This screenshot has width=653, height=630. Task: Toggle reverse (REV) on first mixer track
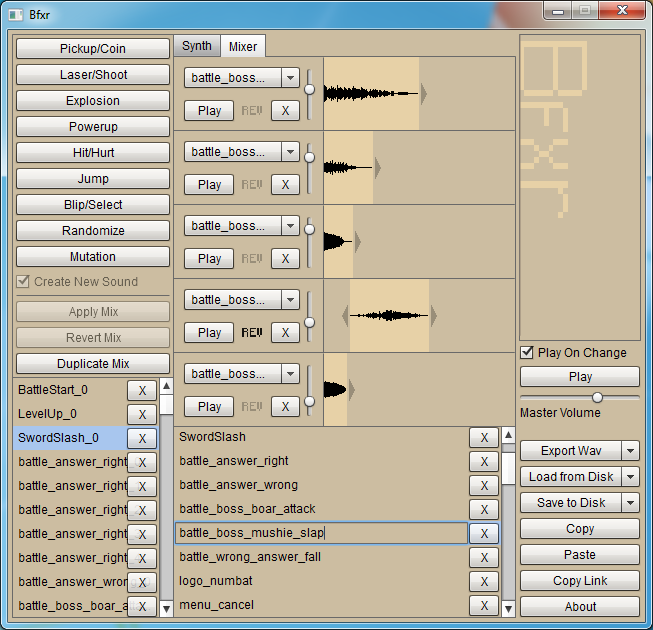point(252,111)
